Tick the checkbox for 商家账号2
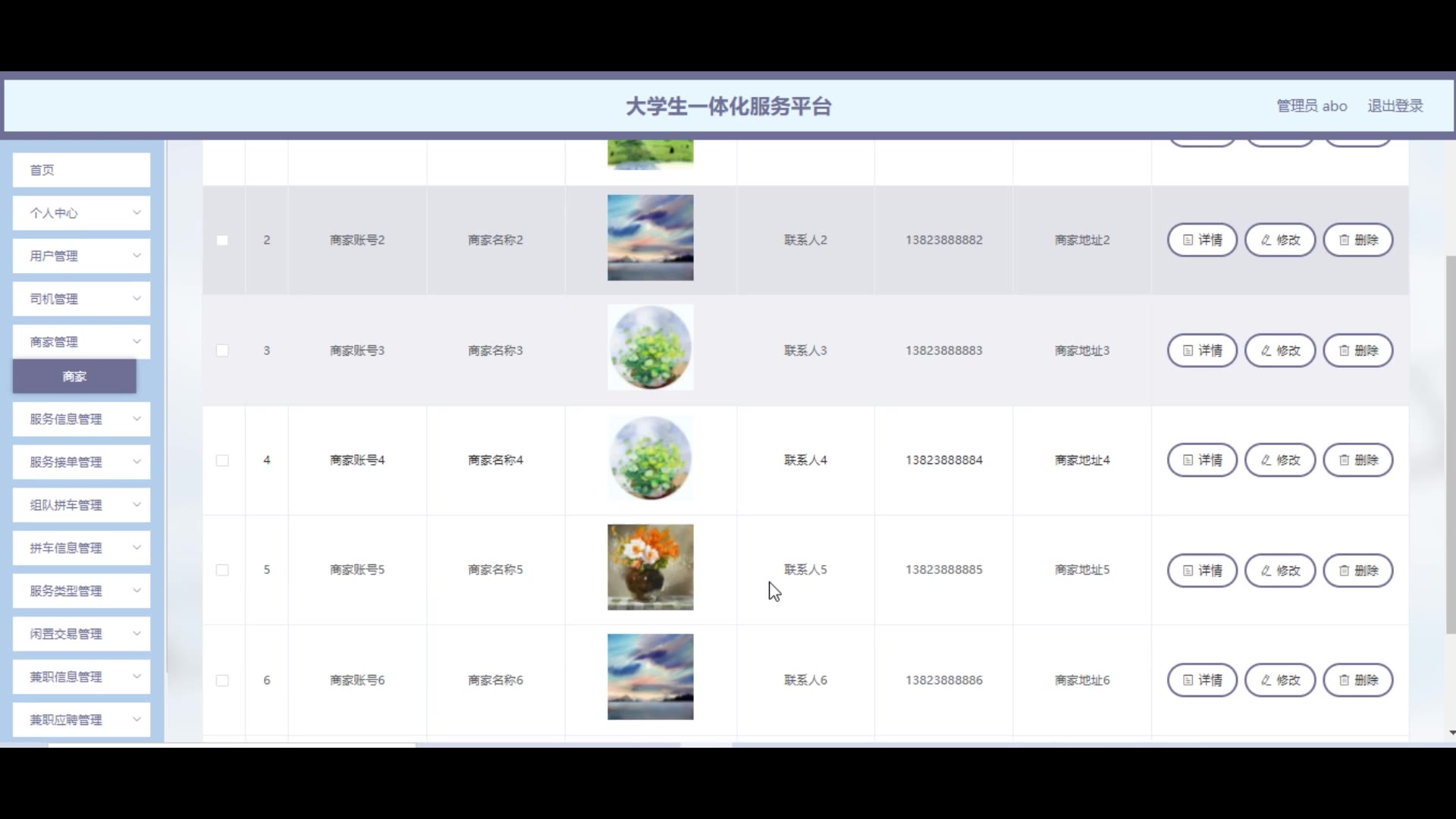Image resolution: width=1456 pixels, height=819 pixels. tap(222, 240)
